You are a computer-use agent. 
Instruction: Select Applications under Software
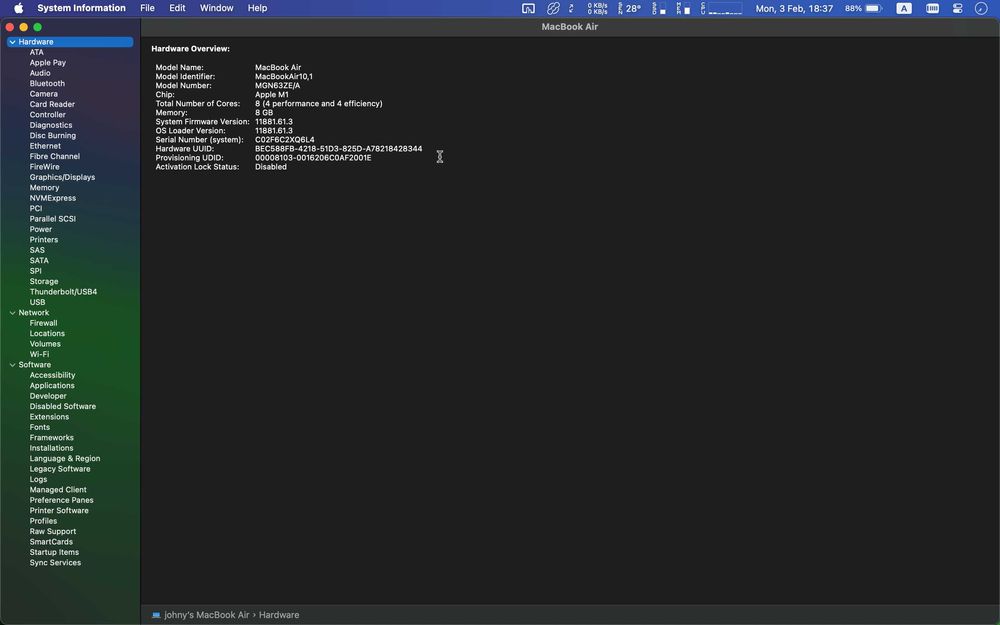click(x=52, y=386)
